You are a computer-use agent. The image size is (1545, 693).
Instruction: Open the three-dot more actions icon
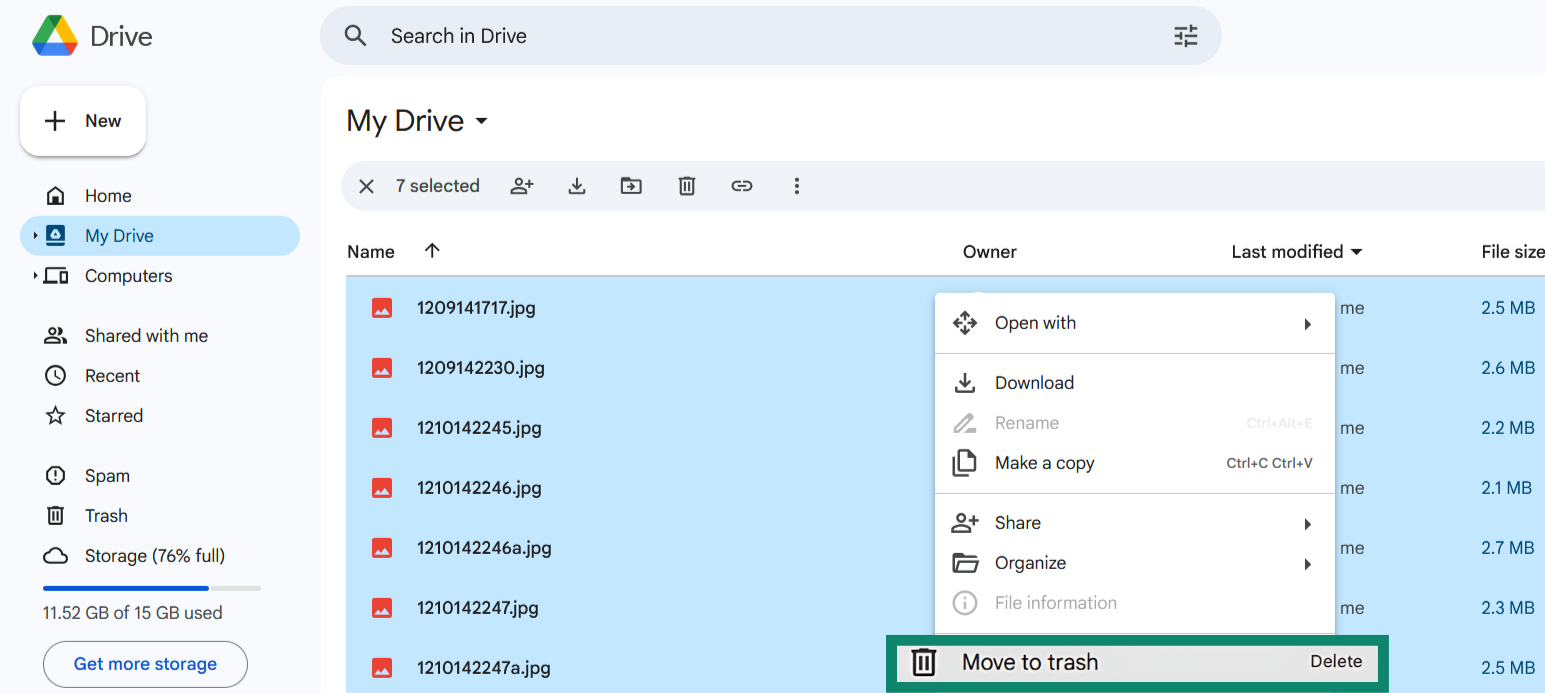pyautogui.click(x=796, y=186)
